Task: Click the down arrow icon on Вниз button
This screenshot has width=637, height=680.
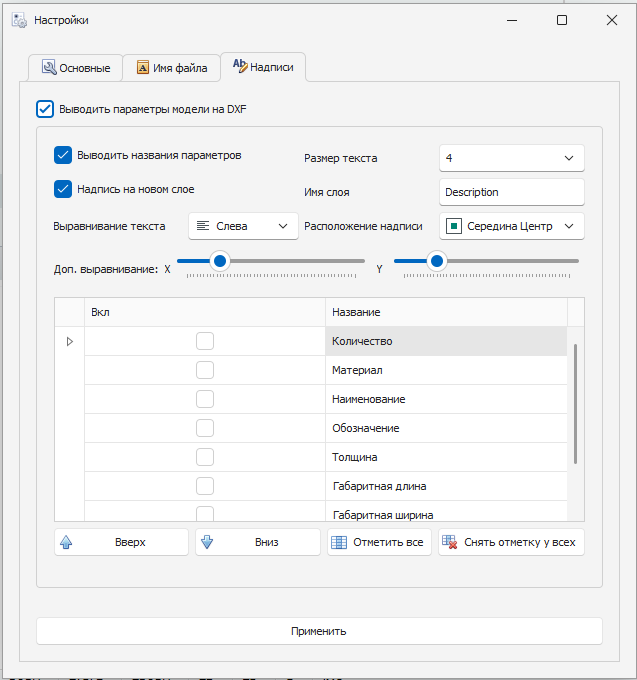Action: [208, 543]
